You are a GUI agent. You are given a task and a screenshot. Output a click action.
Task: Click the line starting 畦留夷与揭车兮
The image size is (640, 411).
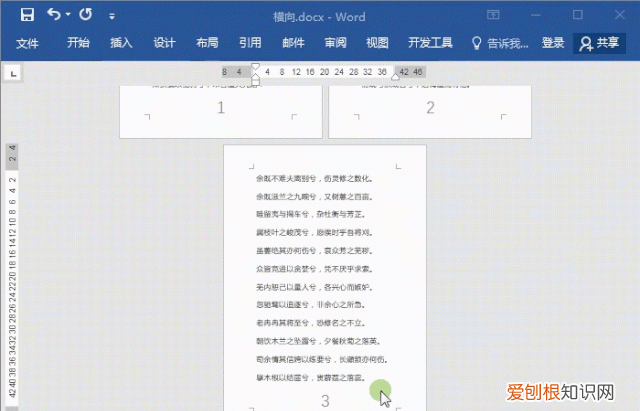pyautogui.click(x=311, y=214)
